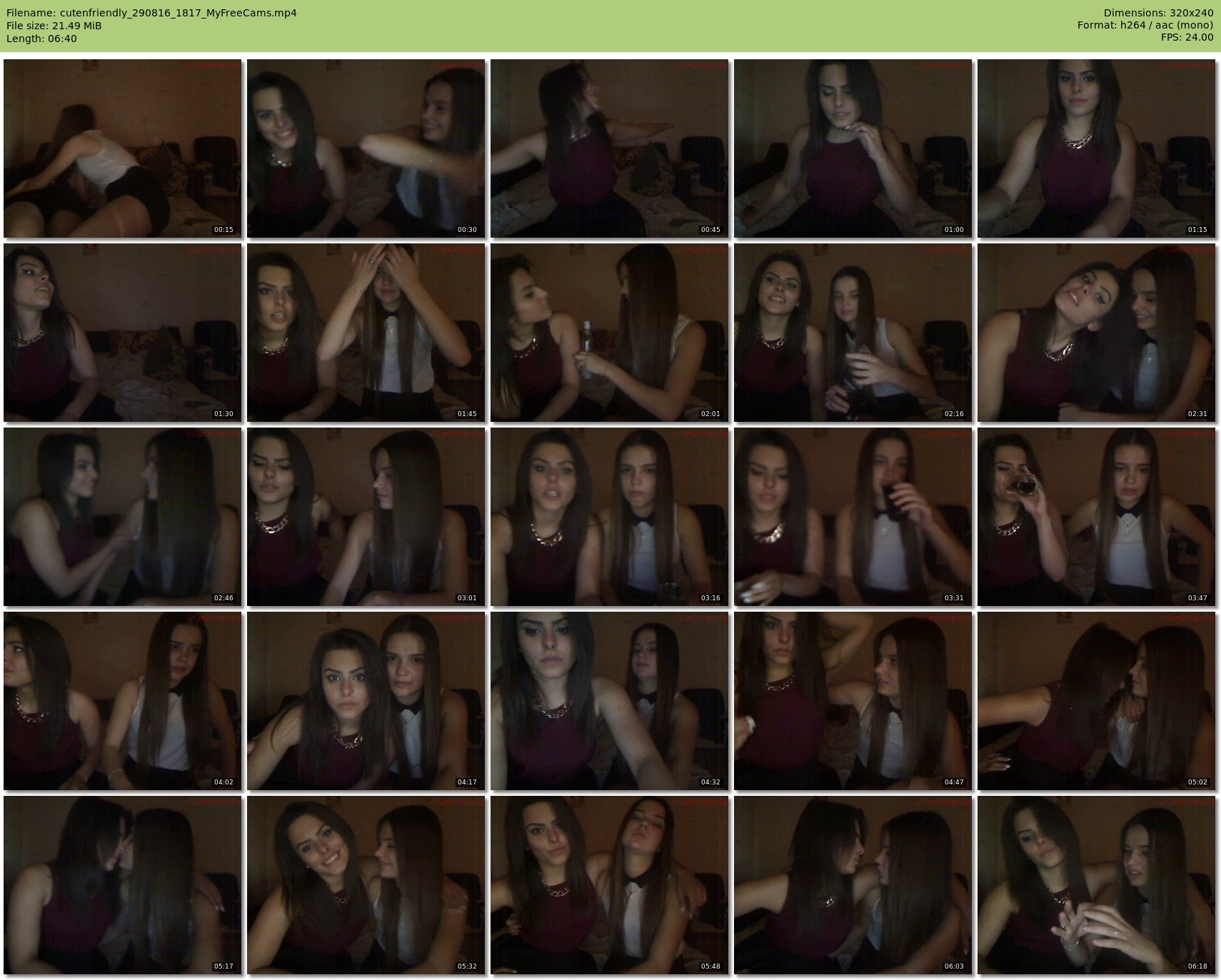Open the thumbnail at 01:00
Viewport: 1221px width, 980px height.
tap(853, 148)
